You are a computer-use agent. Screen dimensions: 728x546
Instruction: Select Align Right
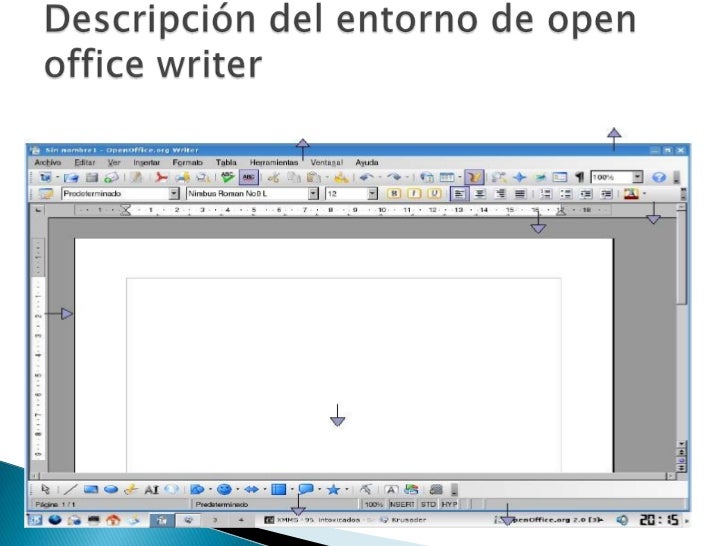[500, 194]
